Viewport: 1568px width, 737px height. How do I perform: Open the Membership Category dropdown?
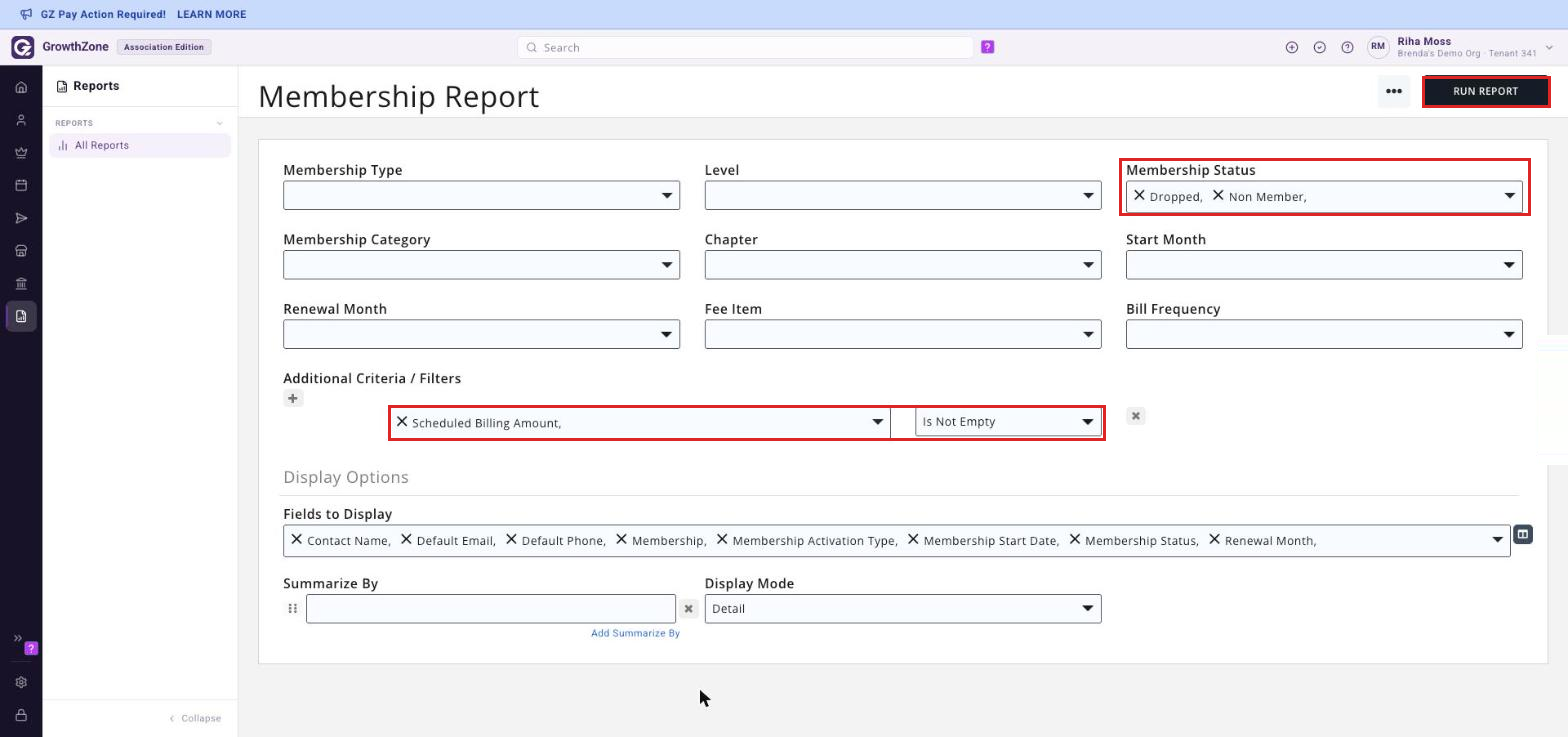[x=481, y=265]
